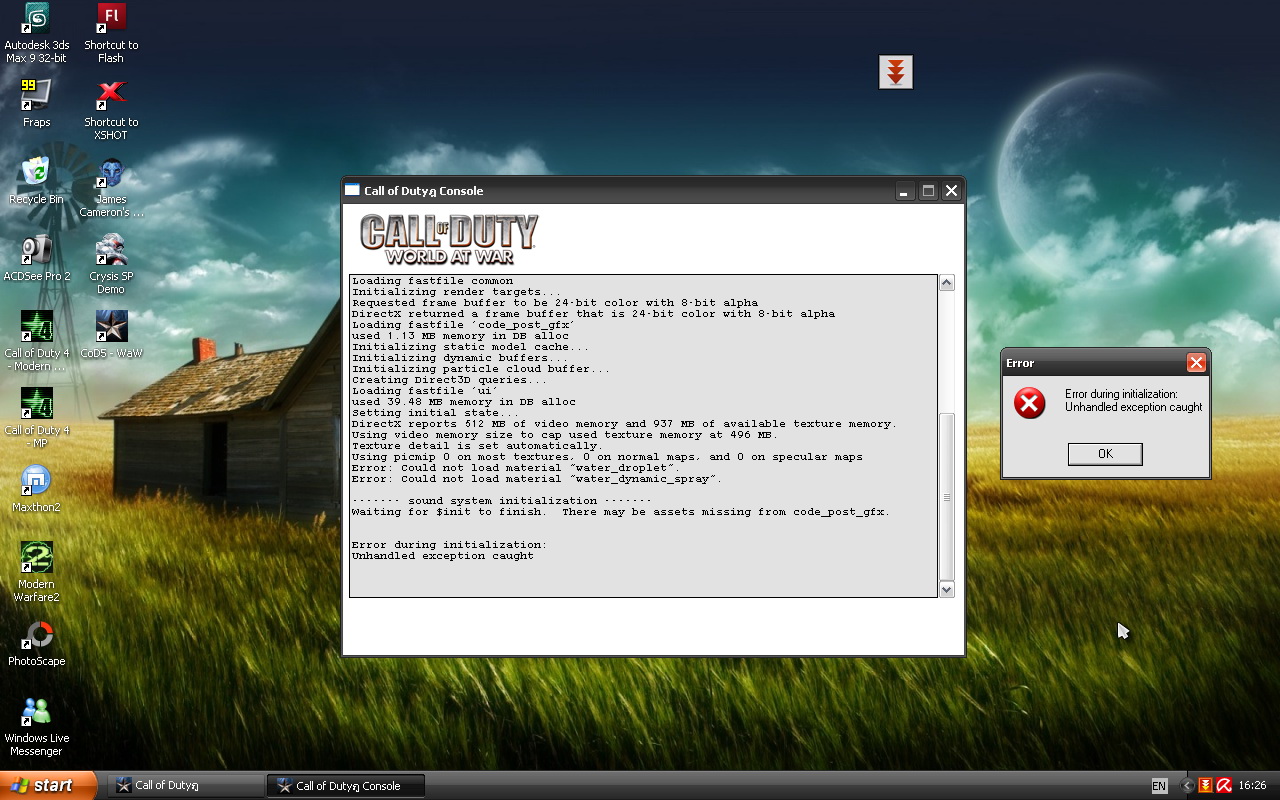The height and width of the screenshot is (800, 1280).
Task: Select the PhotoScape desktop icon
Action: tap(37, 642)
